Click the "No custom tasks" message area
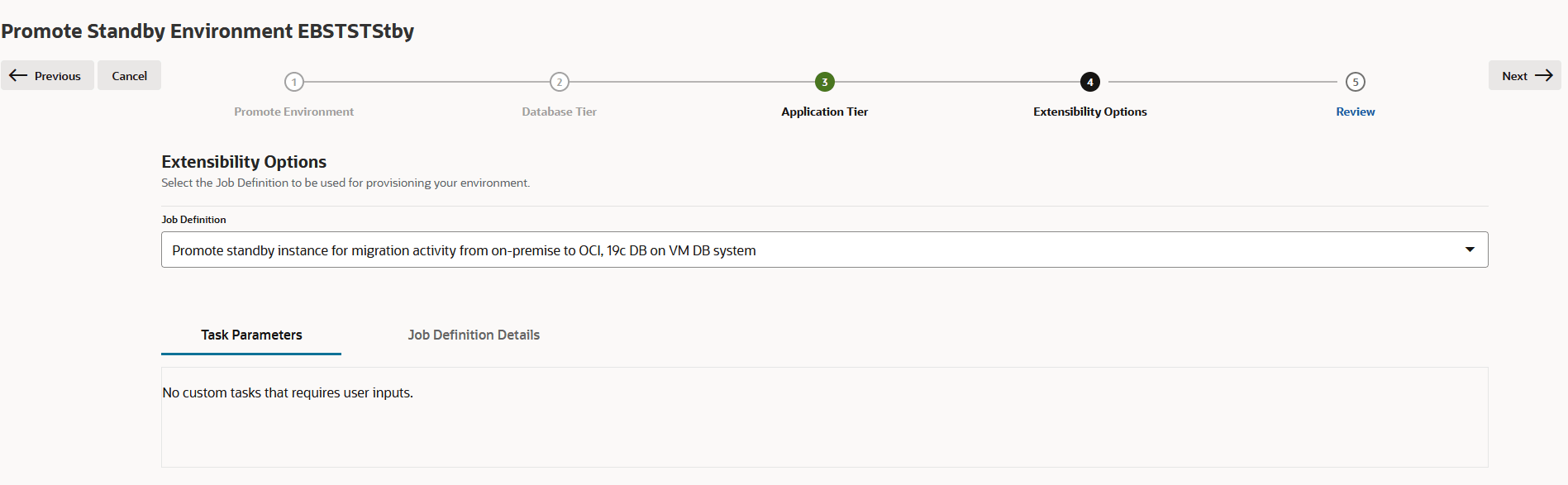 coord(288,392)
